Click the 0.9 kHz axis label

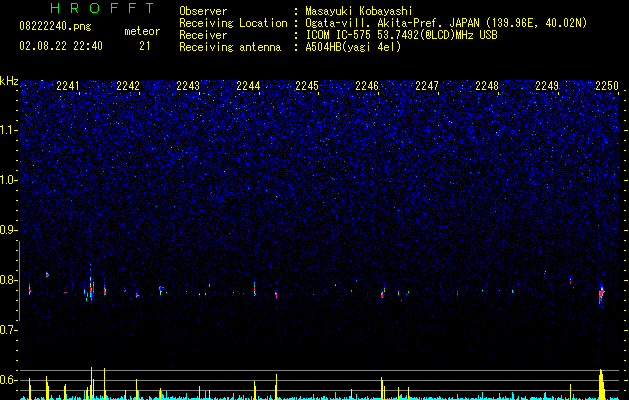coord(8,230)
